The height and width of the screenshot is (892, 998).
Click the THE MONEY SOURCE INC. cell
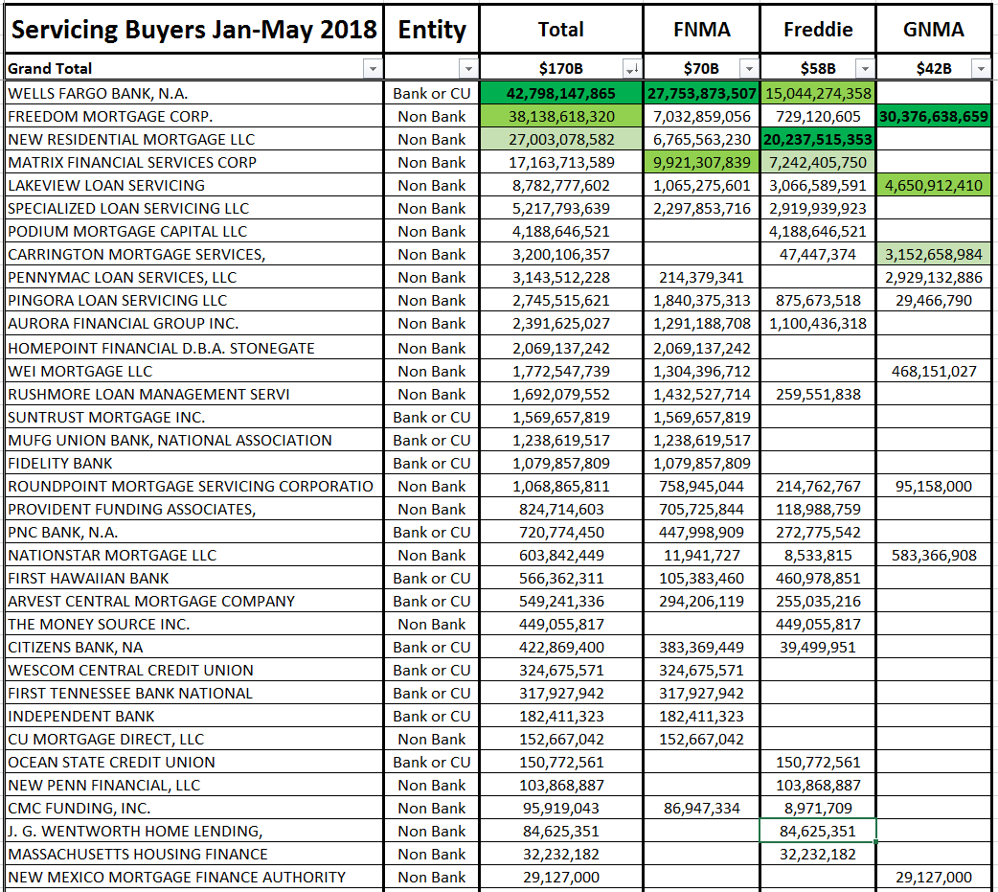point(194,623)
